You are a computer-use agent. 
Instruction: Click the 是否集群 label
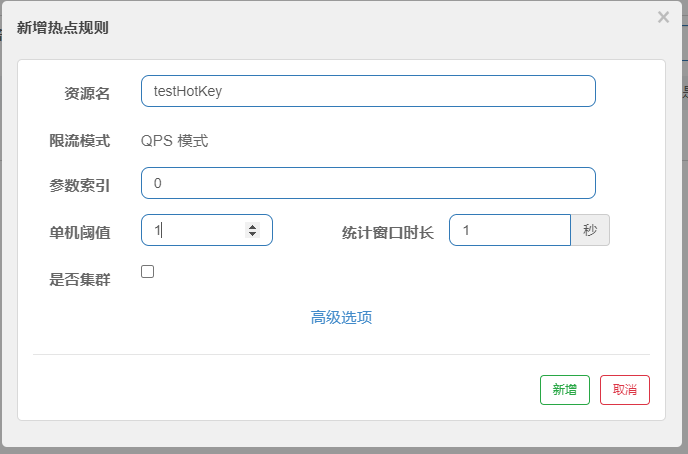pyautogui.click(x=79, y=279)
